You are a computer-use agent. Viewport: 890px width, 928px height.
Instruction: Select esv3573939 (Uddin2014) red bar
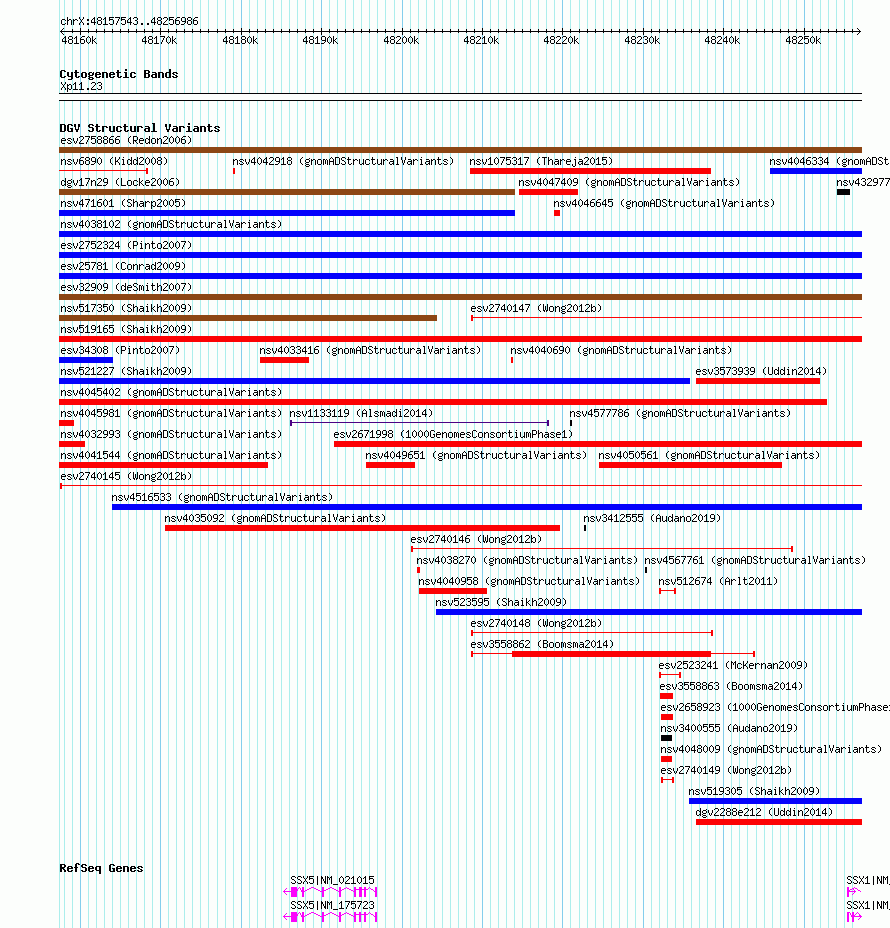coord(758,381)
